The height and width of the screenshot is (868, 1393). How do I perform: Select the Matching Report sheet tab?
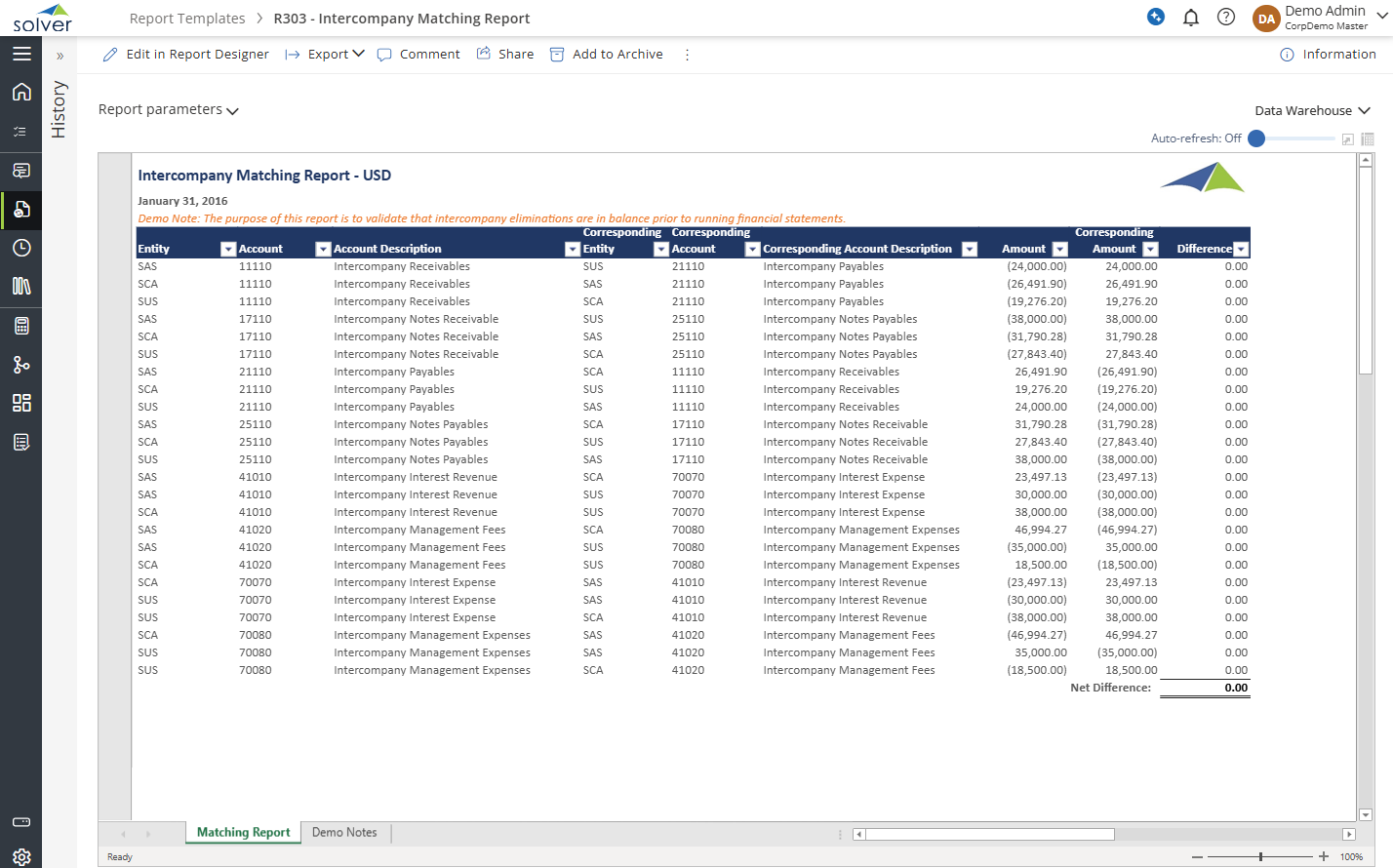243,833
